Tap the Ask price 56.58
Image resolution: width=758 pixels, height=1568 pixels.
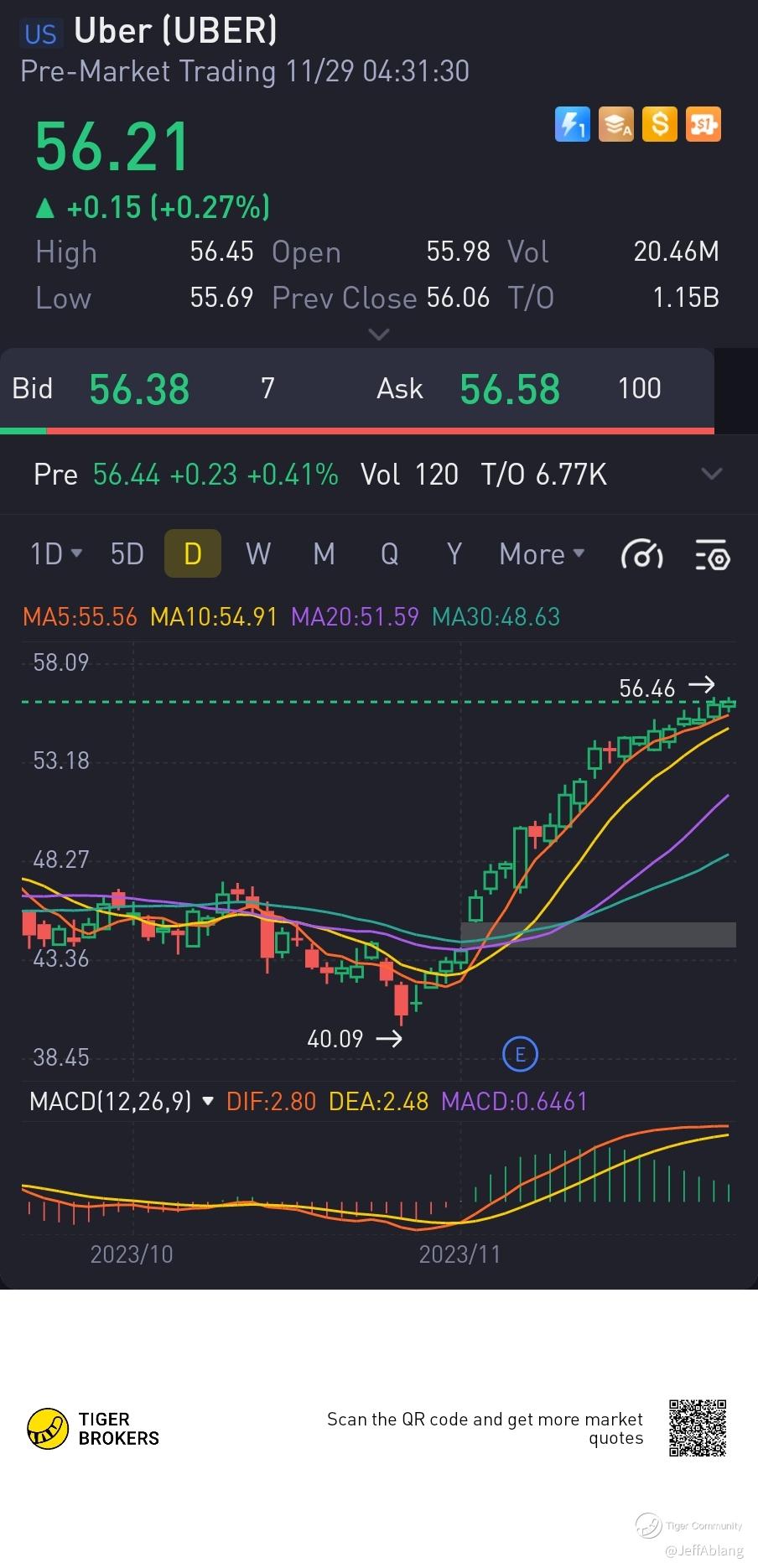[x=510, y=389]
